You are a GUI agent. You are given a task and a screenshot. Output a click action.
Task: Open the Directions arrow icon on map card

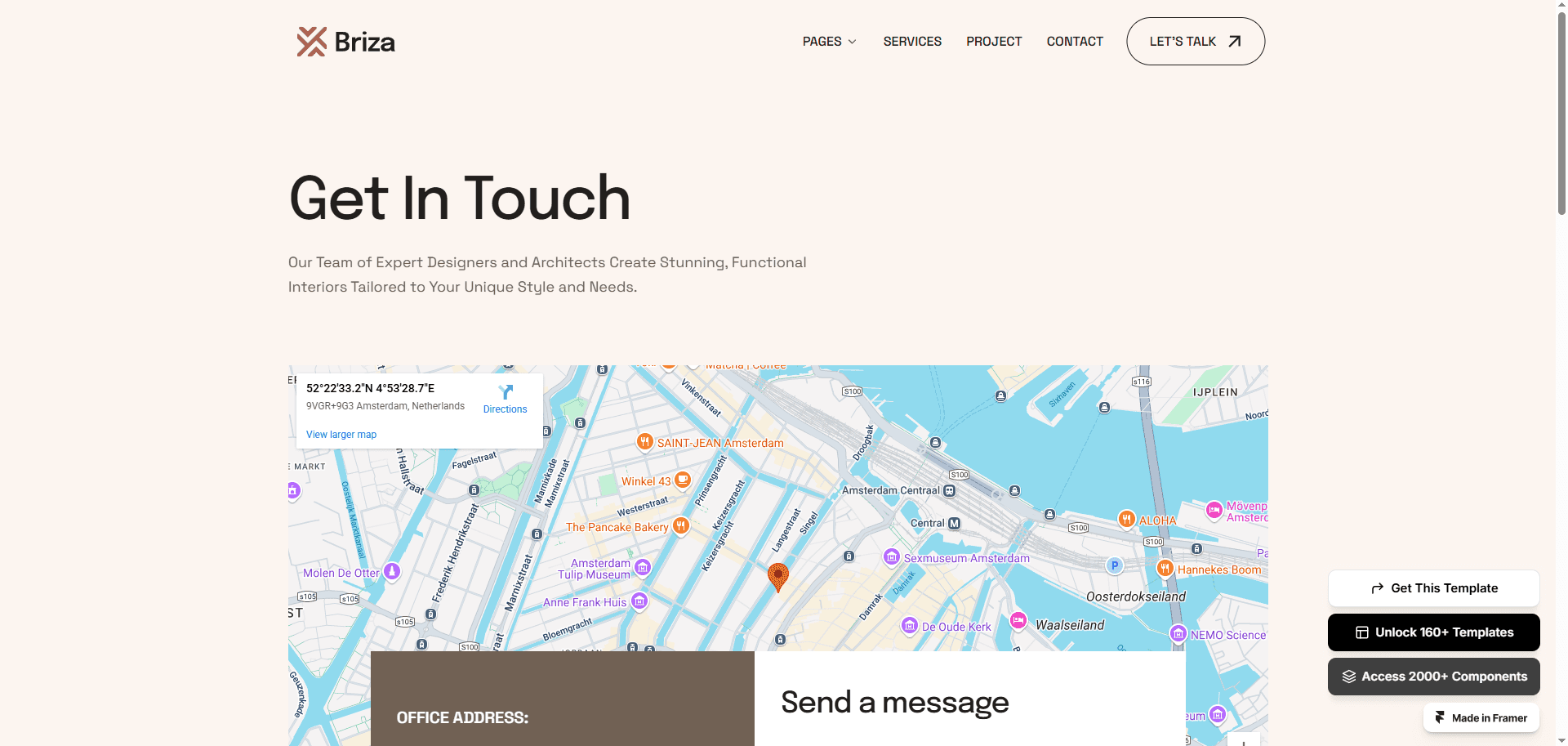[x=506, y=392]
